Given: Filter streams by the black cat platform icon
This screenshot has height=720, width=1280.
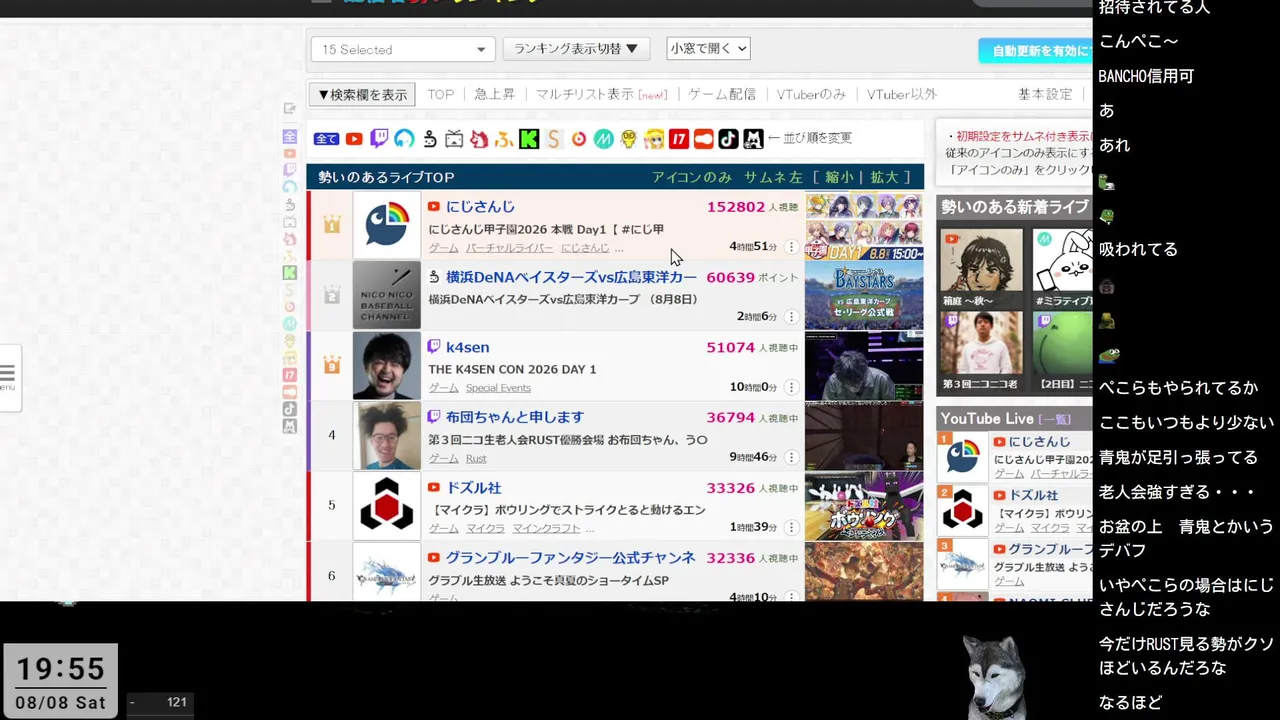Looking at the screenshot, I should click(x=753, y=139).
